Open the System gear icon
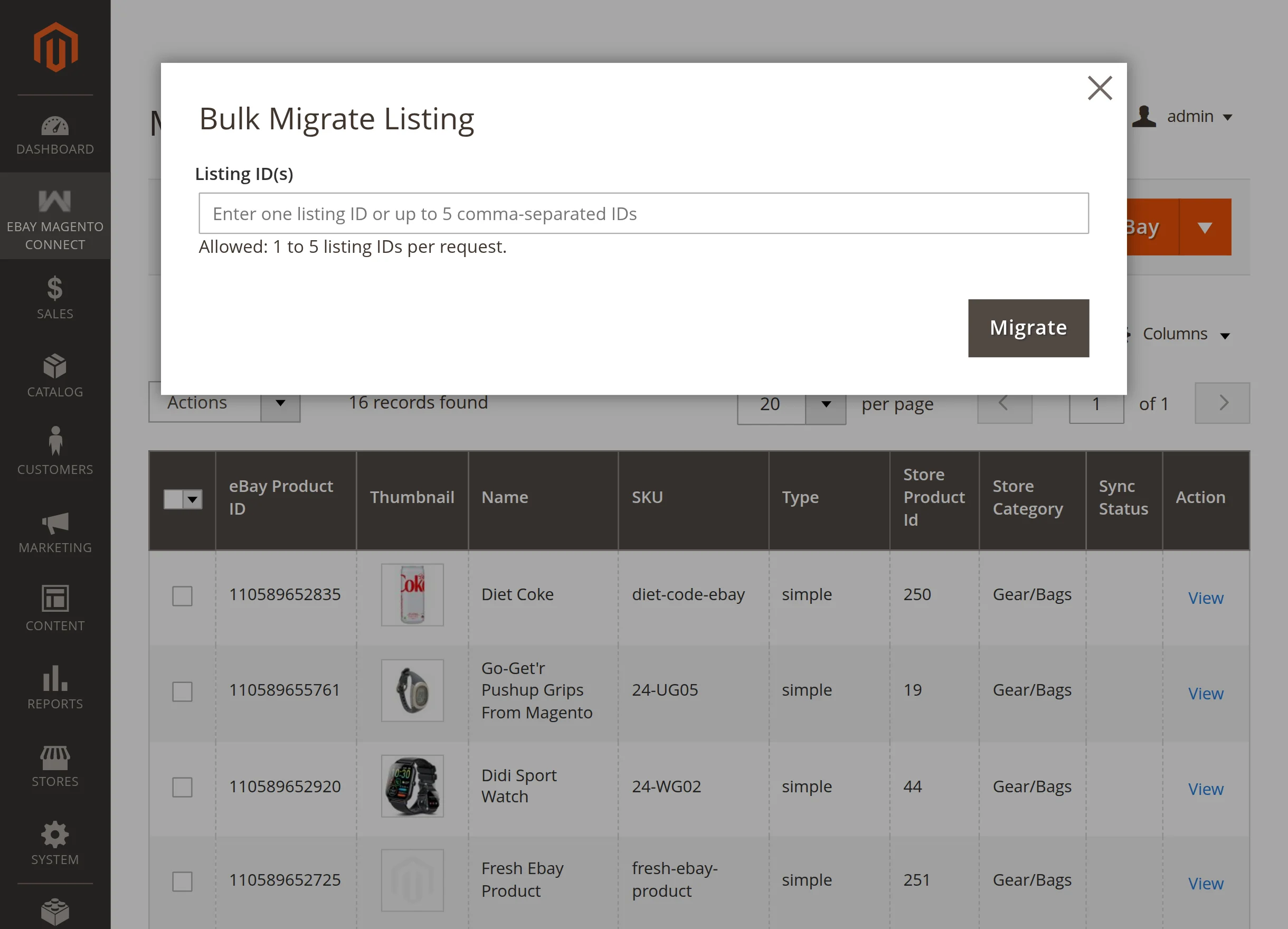The height and width of the screenshot is (929, 1288). [x=55, y=834]
